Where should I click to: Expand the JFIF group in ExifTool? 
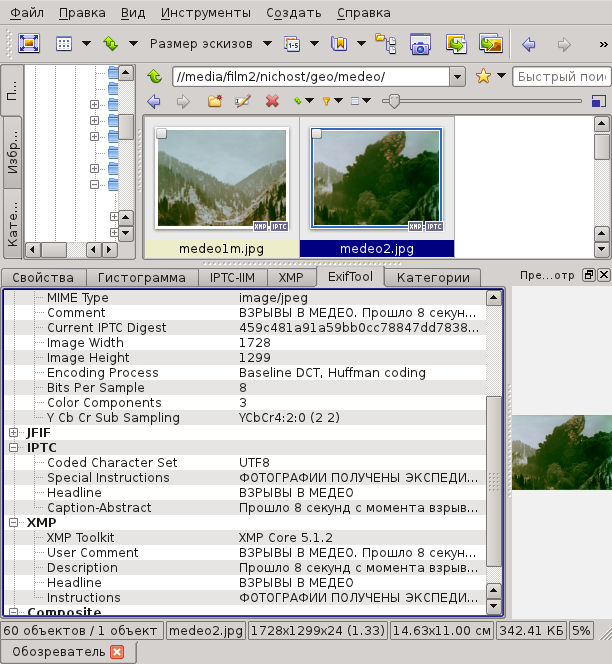pos(14,432)
